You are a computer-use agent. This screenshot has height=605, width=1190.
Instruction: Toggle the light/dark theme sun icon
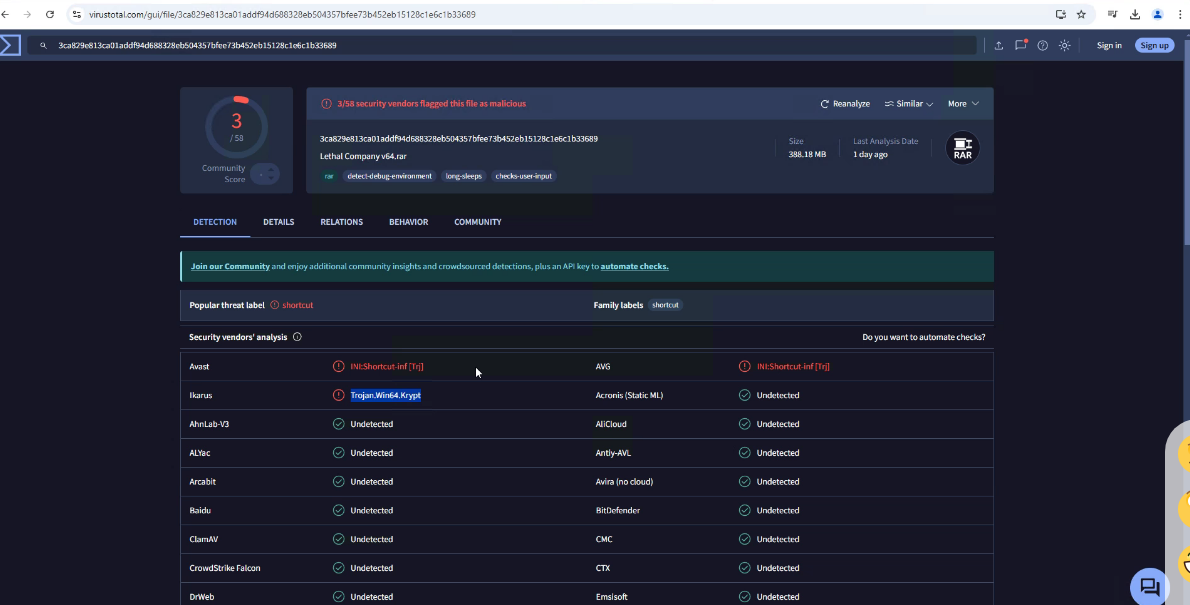pyautogui.click(x=1065, y=46)
